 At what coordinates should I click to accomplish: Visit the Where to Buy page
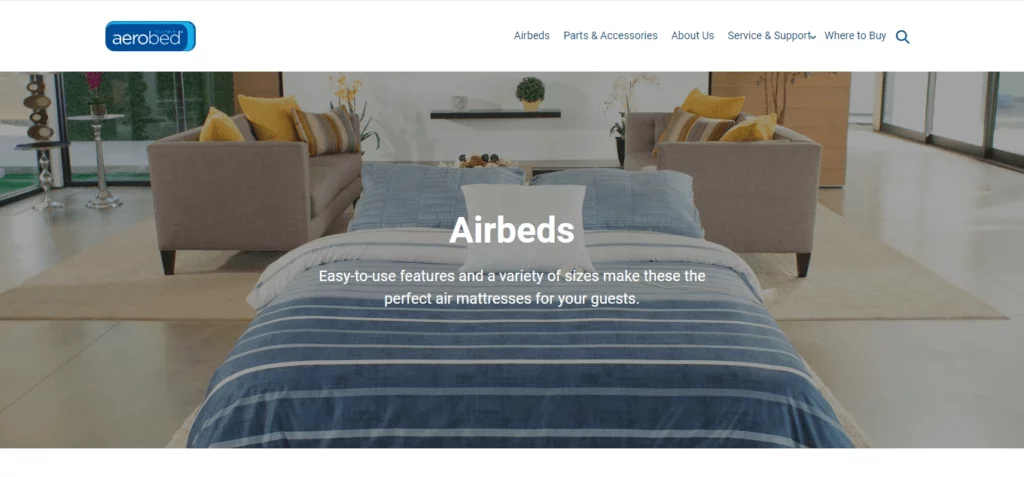coord(855,36)
